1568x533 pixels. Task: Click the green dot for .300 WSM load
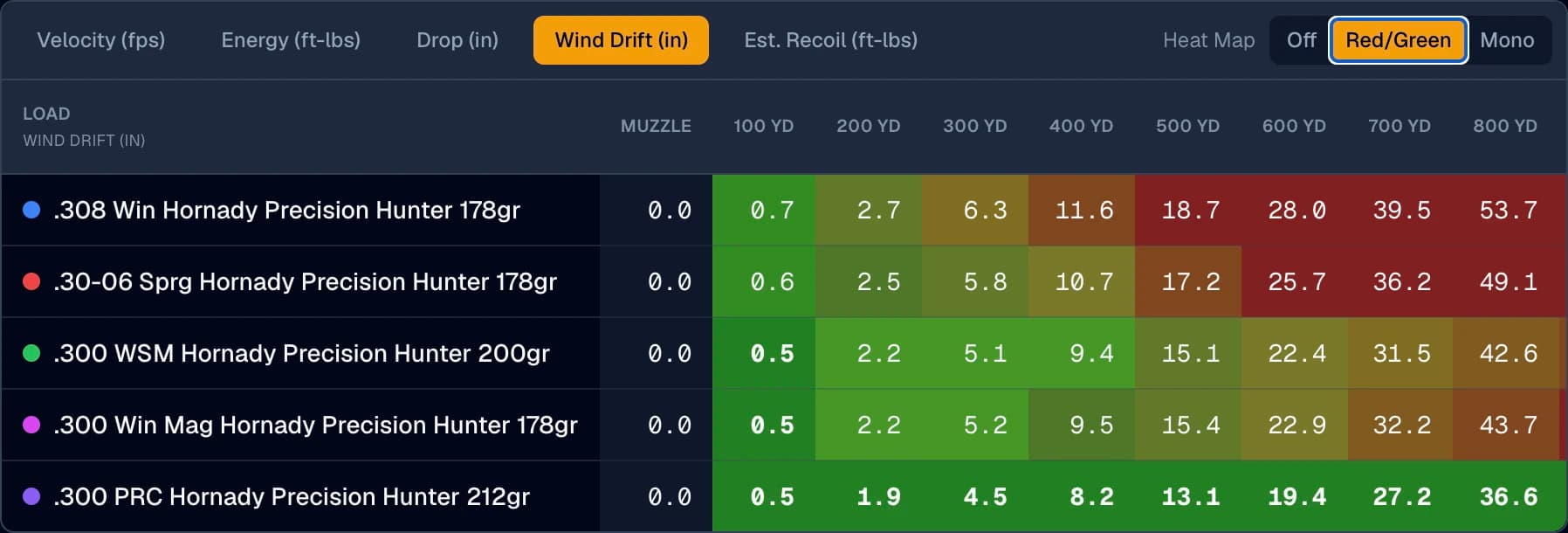(31, 353)
